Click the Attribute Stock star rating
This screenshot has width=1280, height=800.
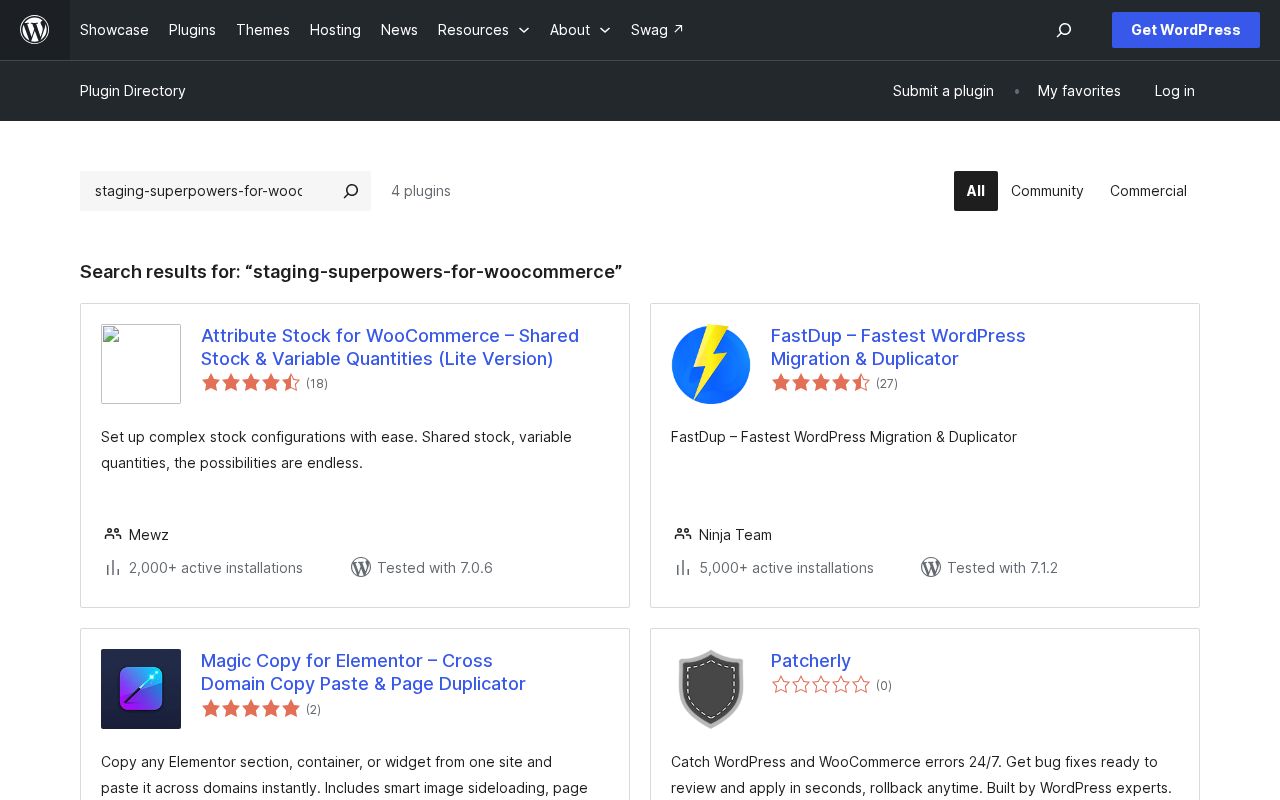click(x=251, y=383)
